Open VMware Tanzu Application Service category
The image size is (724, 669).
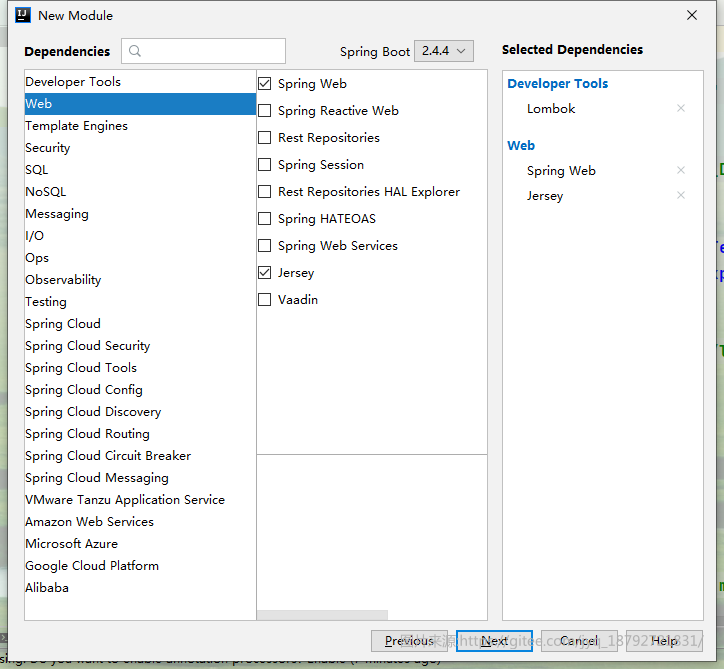click(x=140, y=500)
